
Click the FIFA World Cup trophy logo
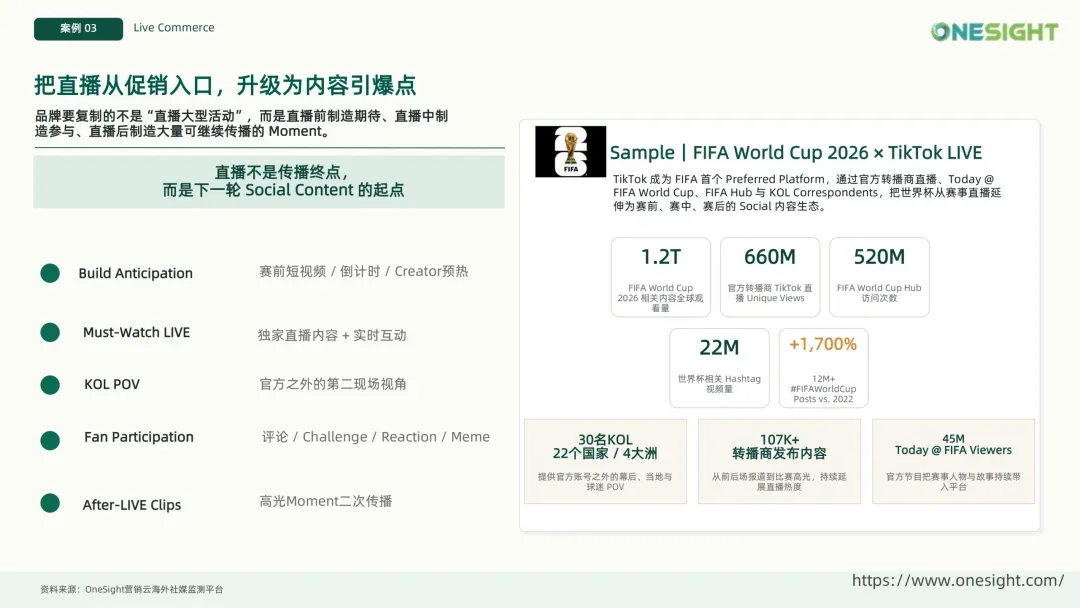click(x=570, y=151)
